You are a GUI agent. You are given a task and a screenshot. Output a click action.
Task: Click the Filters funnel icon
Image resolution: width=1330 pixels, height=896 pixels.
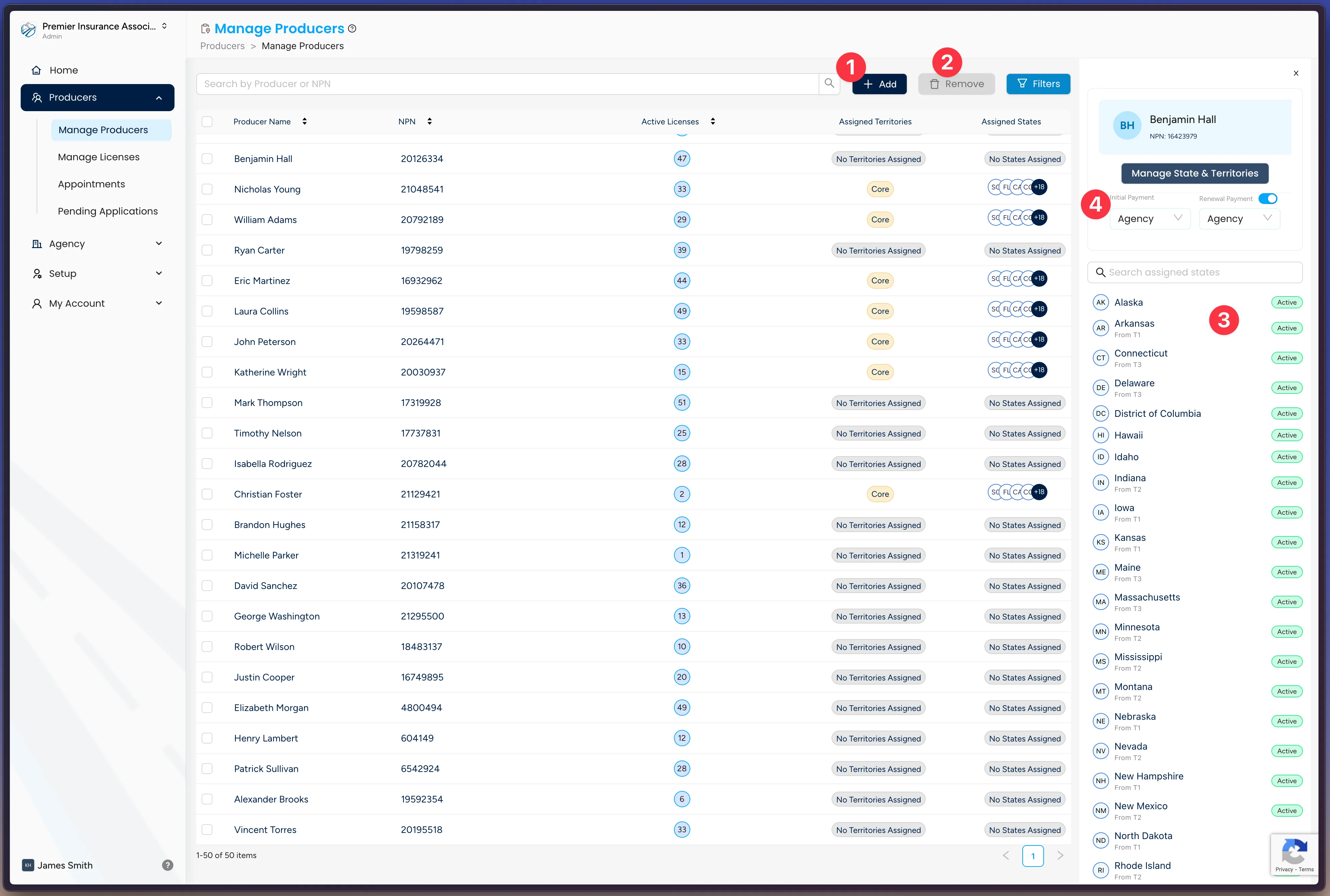[1022, 83]
